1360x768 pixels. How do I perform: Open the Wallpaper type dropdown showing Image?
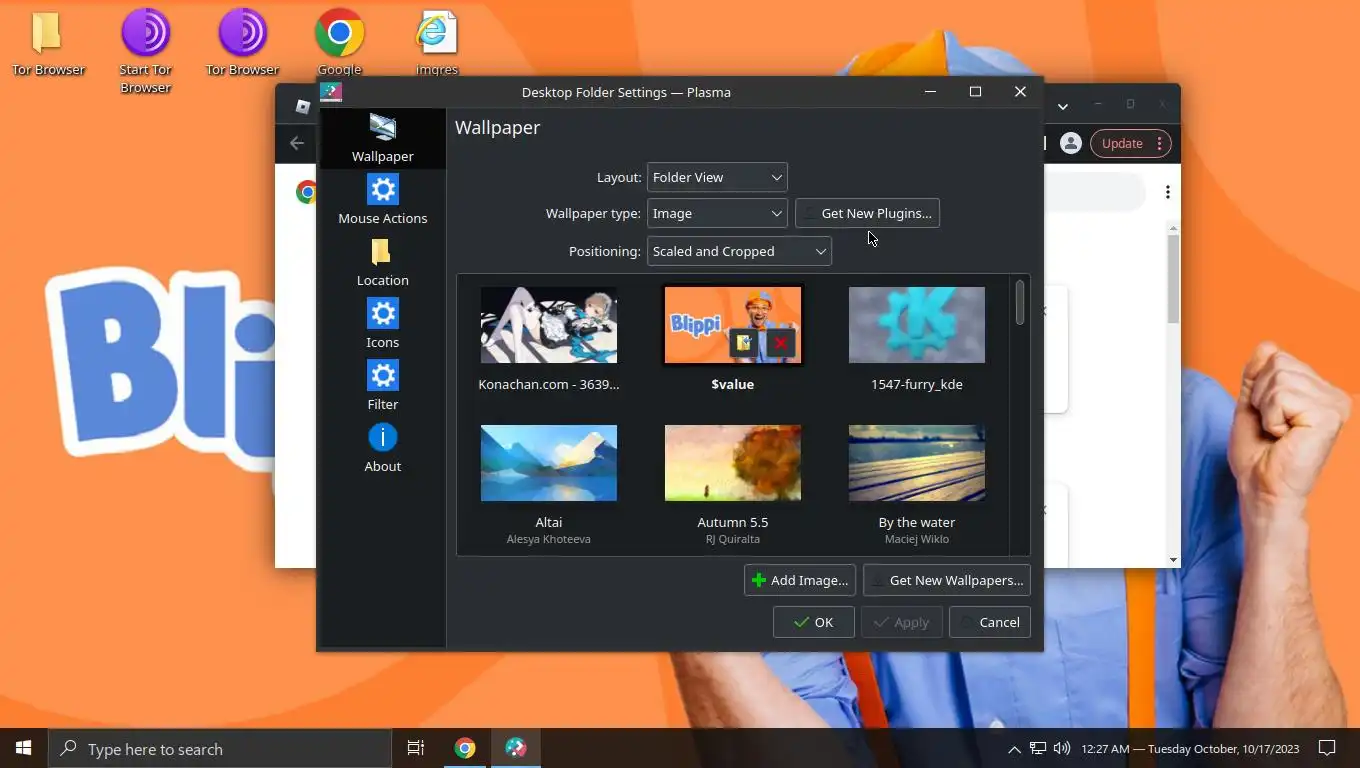[x=717, y=213]
